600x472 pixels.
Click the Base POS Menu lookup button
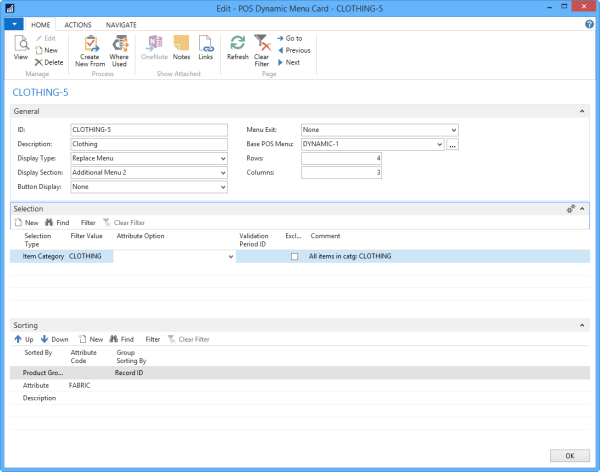coord(452,144)
